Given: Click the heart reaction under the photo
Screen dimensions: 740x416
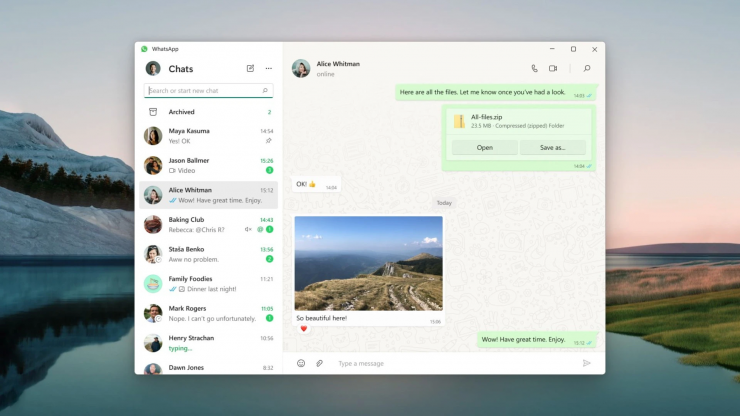Looking at the screenshot, I should [x=303, y=329].
